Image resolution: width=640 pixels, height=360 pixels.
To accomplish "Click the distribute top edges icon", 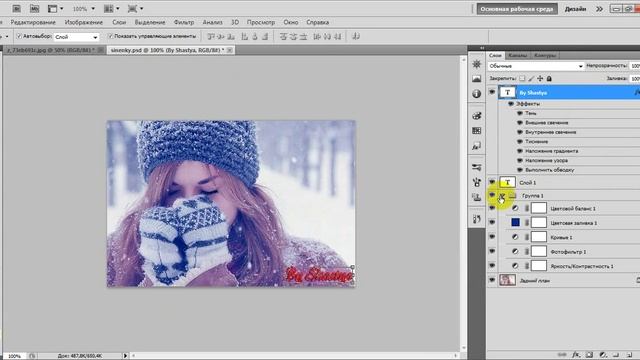I will (x=283, y=37).
